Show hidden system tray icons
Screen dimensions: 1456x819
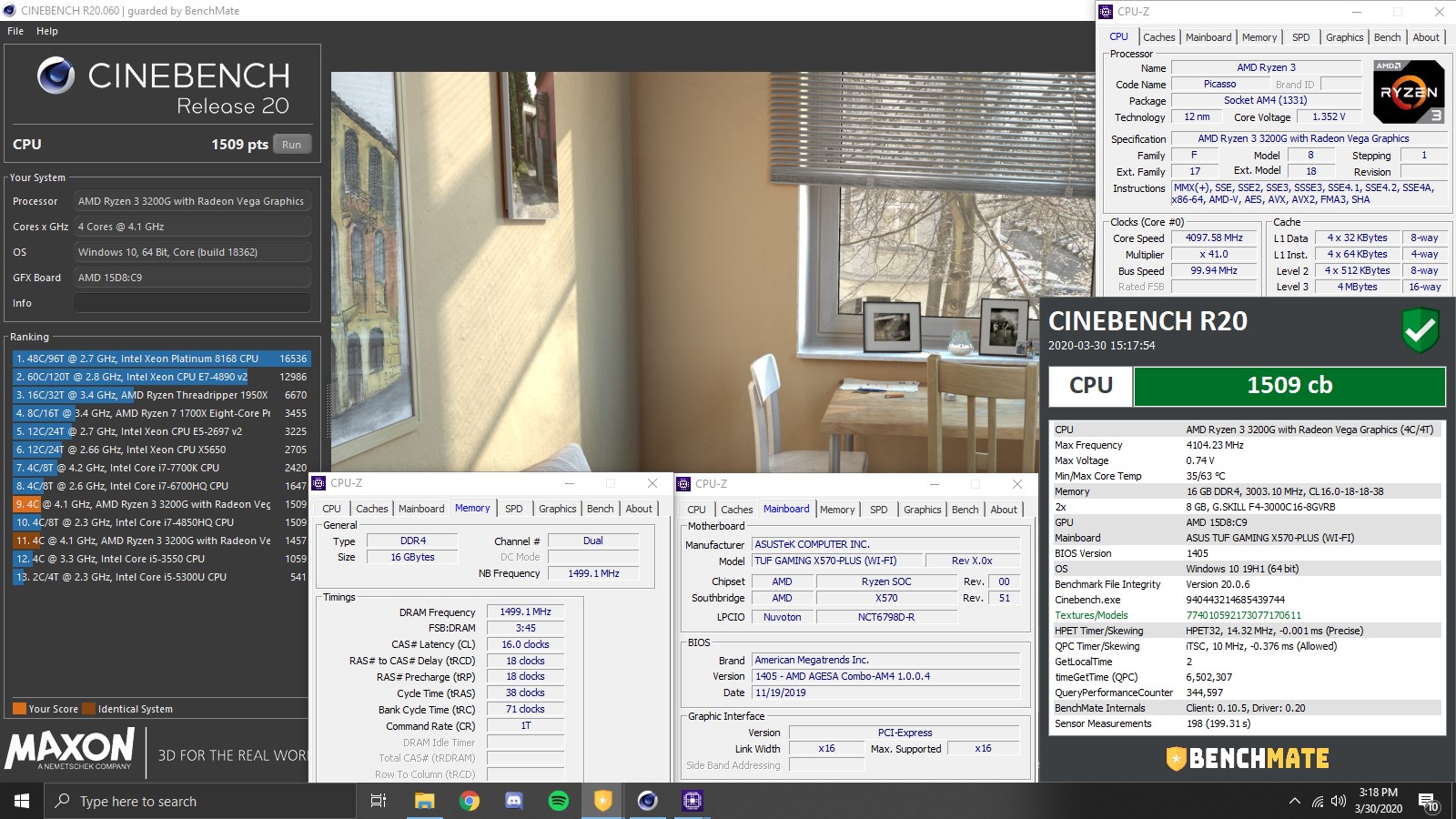pyautogui.click(x=1294, y=801)
